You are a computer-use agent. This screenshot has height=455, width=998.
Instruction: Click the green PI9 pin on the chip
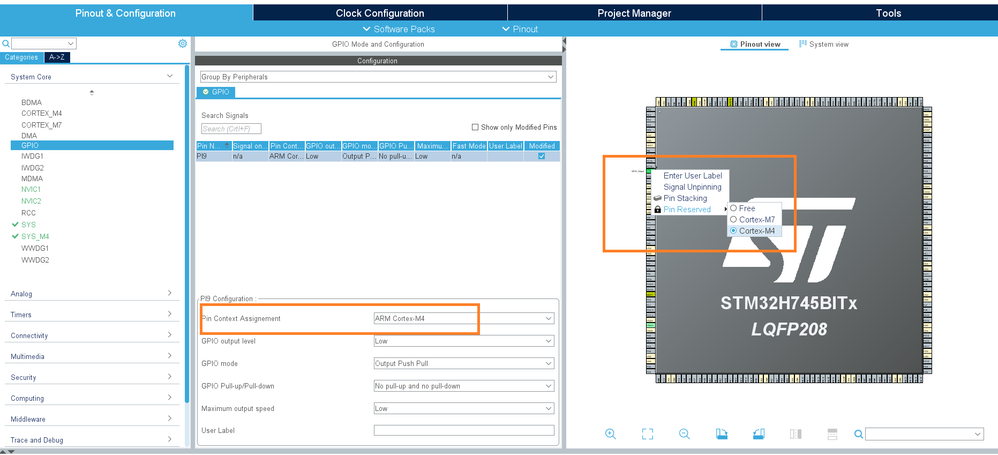(x=649, y=171)
